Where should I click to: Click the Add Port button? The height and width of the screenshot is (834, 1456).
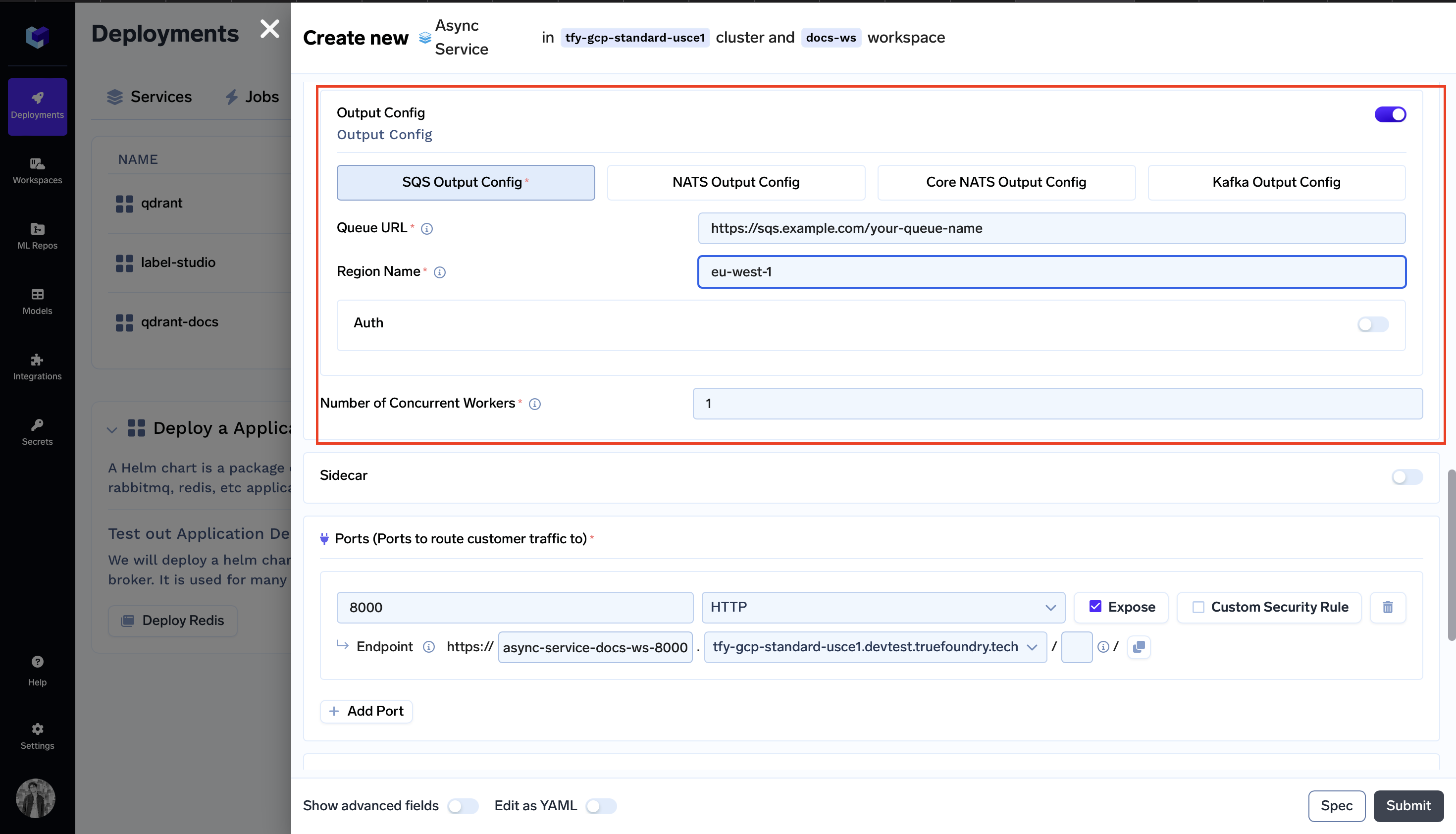(x=366, y=711)
